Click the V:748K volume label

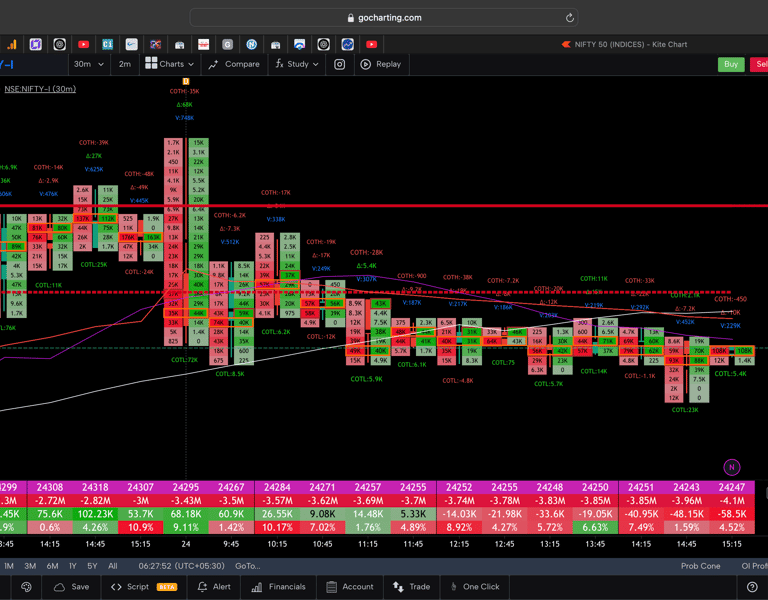pos(185,118)
